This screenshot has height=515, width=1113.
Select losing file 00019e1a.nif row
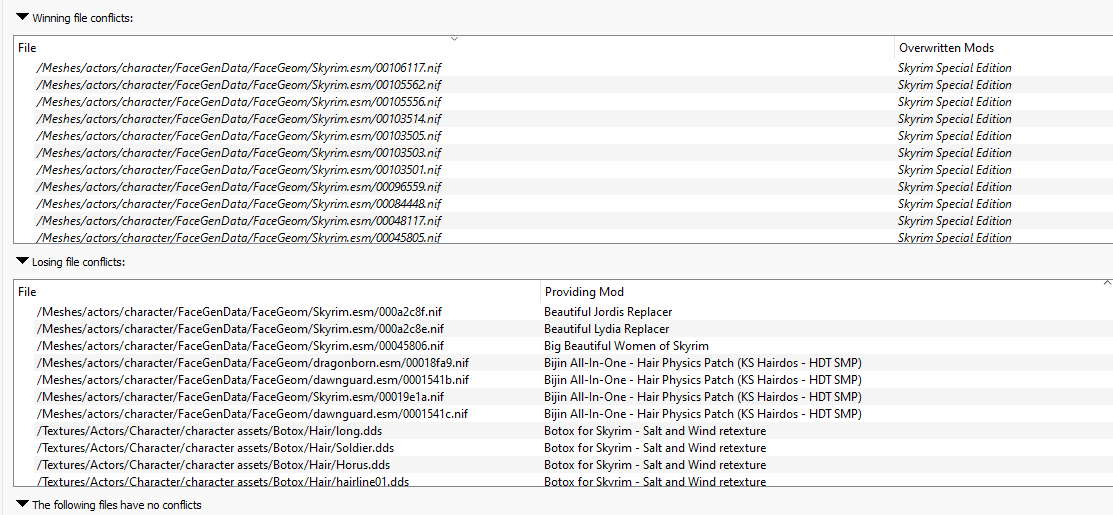(x=564, y=397)
